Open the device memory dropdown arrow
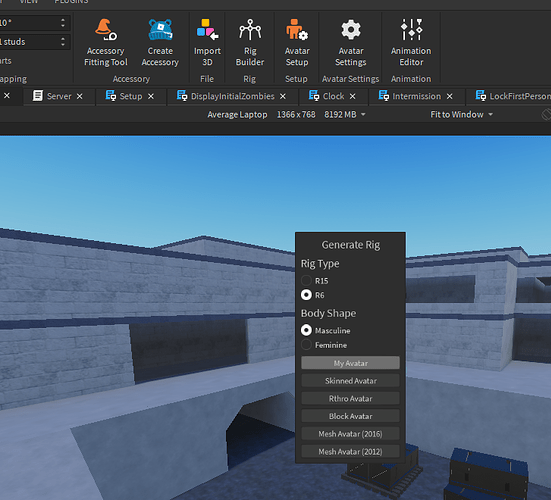 (x=363, y=115)
